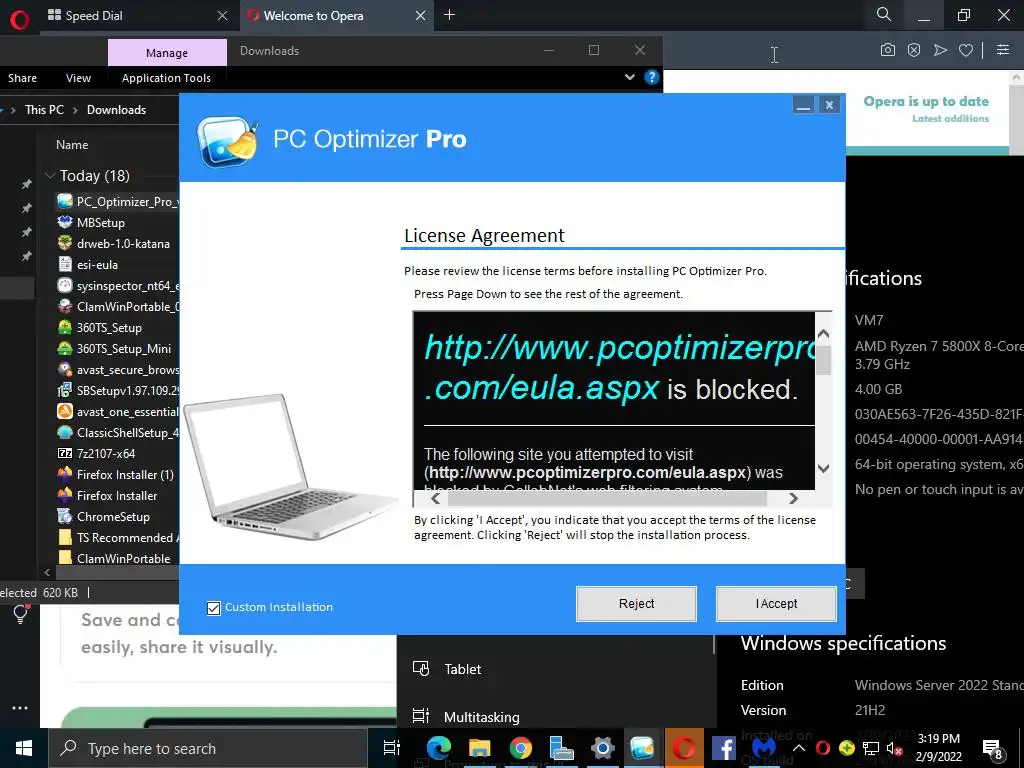Select the Firefox Installer (1) file
Viewport: 1024px width, 768px height.
point(125,475)
